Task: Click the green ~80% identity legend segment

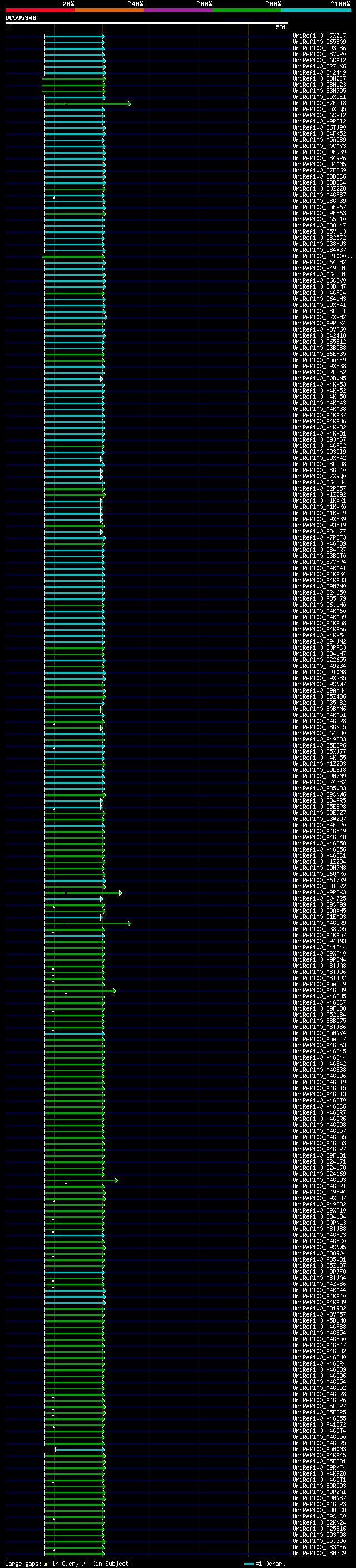Action: pos(247,10)
